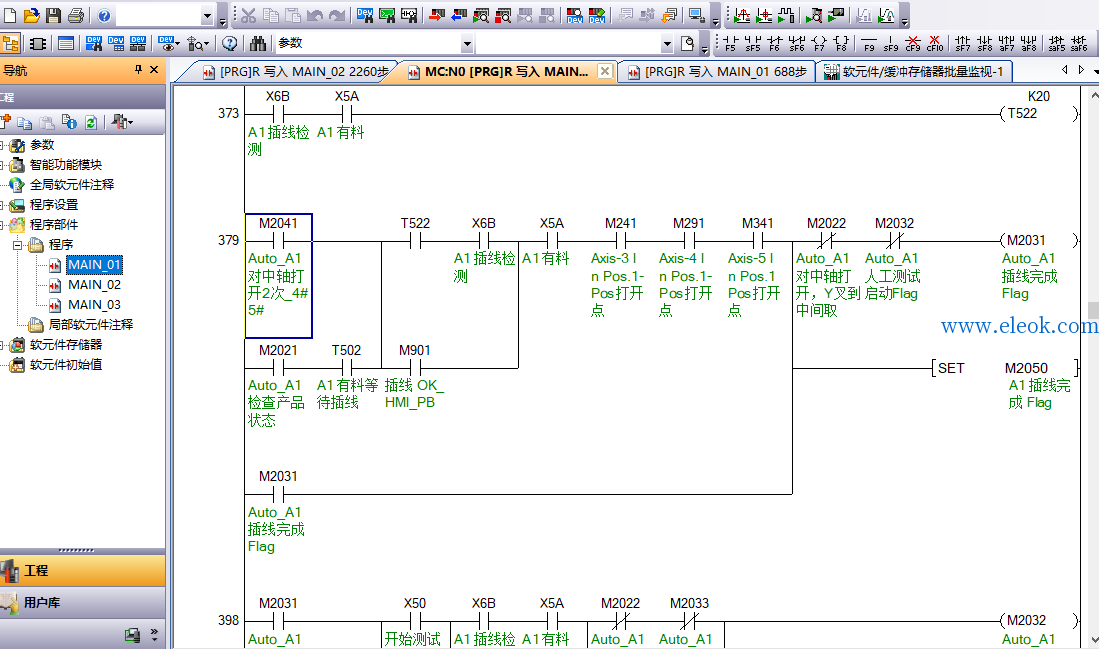
Task: Delete horizontal line with cF9 icon
Action: (x=913, y=43)
